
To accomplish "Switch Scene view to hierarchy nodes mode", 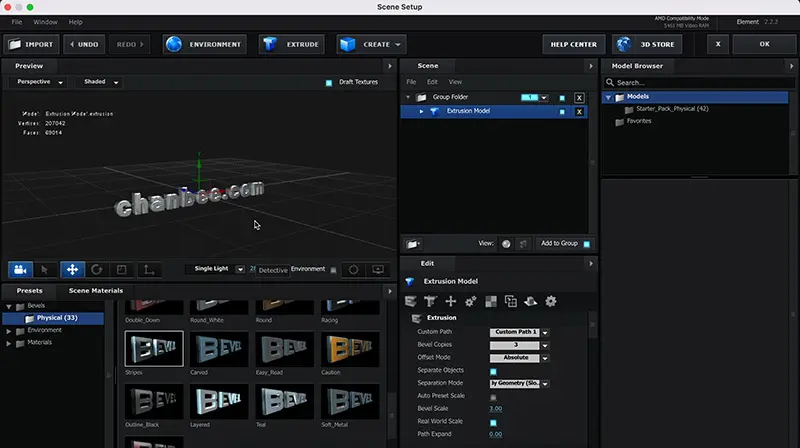I will pos(523,244).
